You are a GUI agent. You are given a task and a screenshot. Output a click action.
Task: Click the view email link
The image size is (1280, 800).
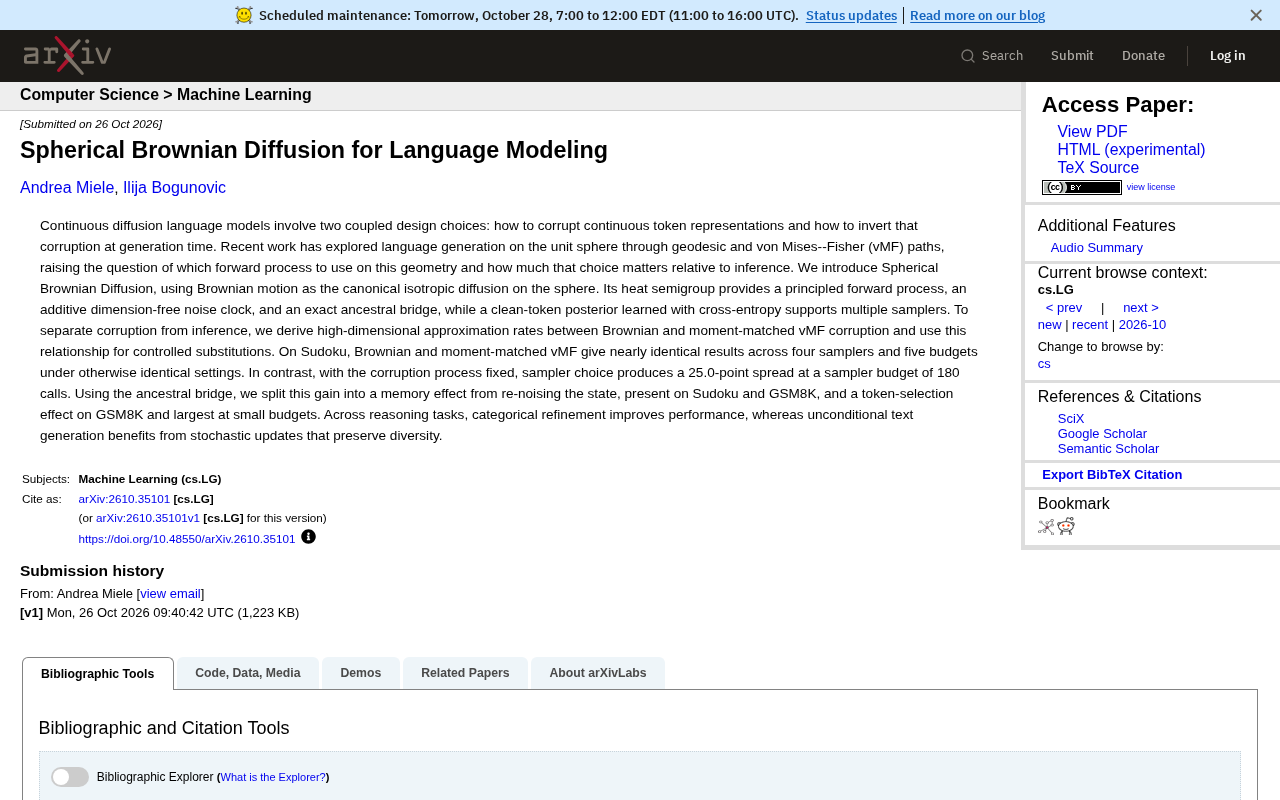click(x=170, y=594)
